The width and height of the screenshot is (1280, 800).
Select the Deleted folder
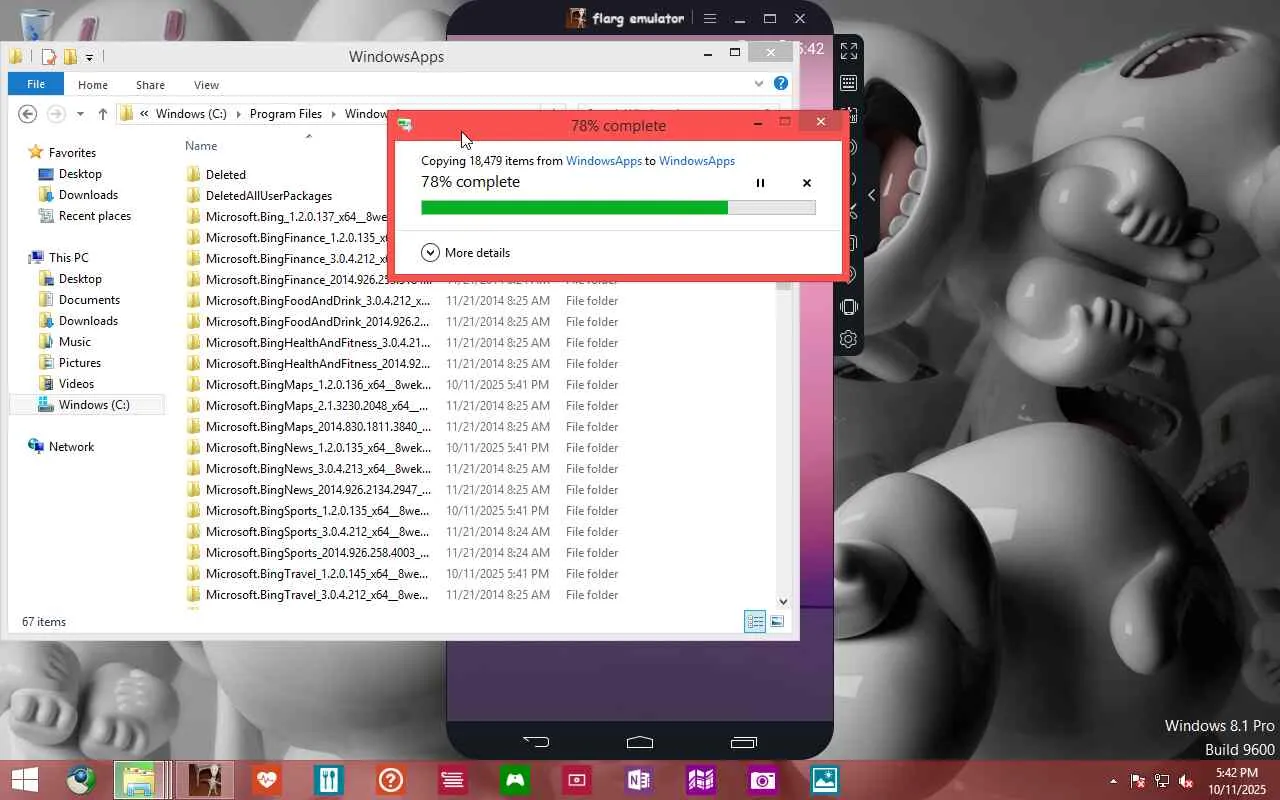click(x=226, y=175)
